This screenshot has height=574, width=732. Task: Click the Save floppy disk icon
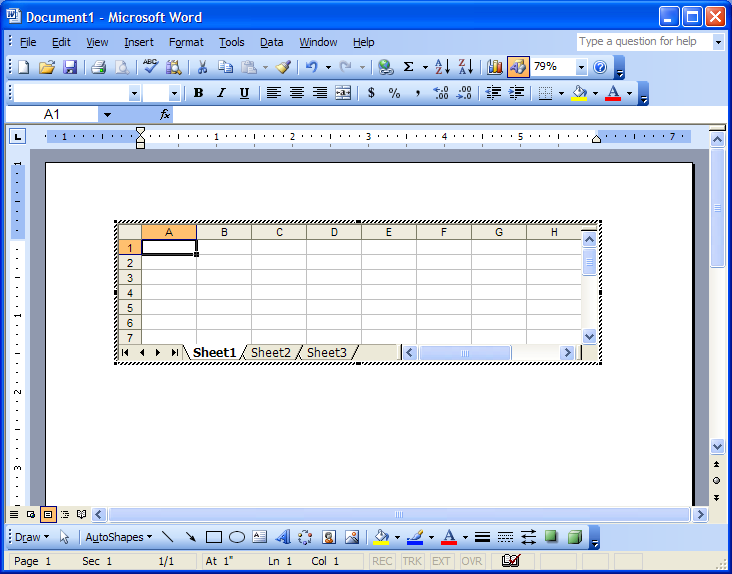click(70, 67)
